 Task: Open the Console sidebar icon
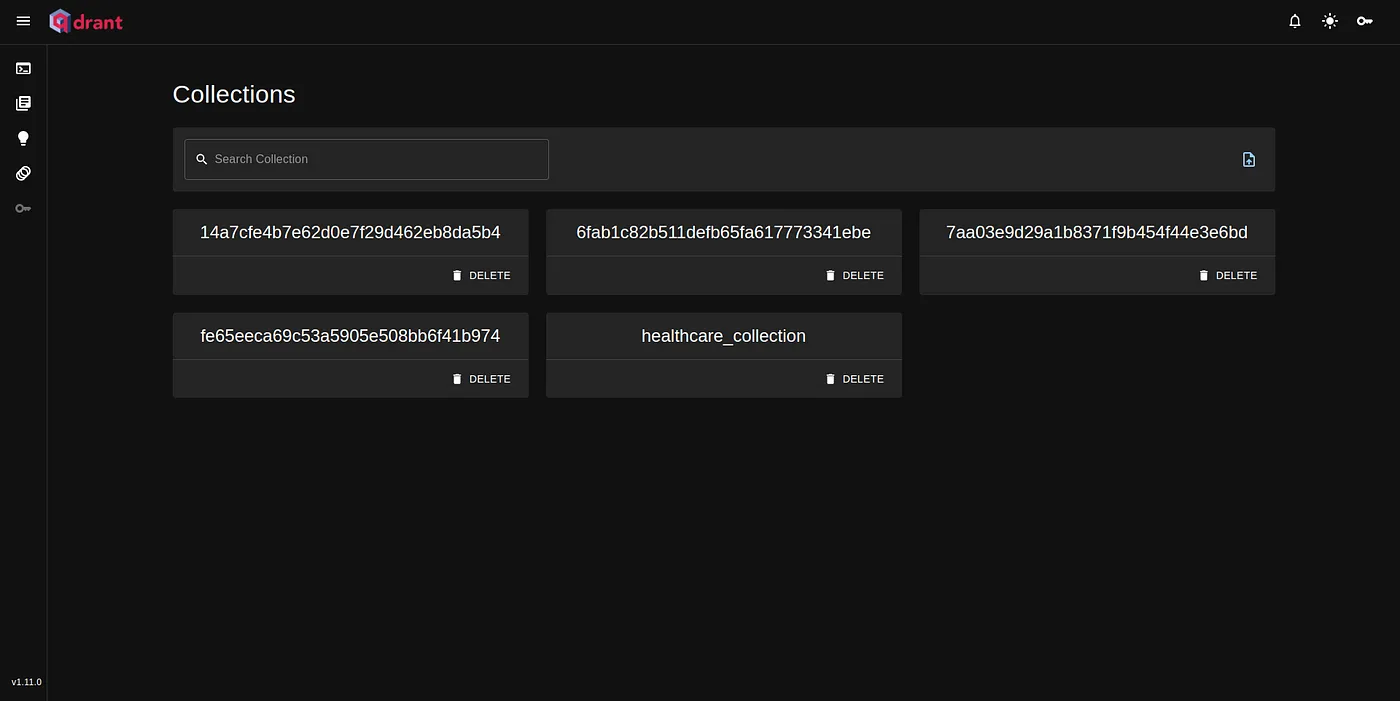pos(23,68)
